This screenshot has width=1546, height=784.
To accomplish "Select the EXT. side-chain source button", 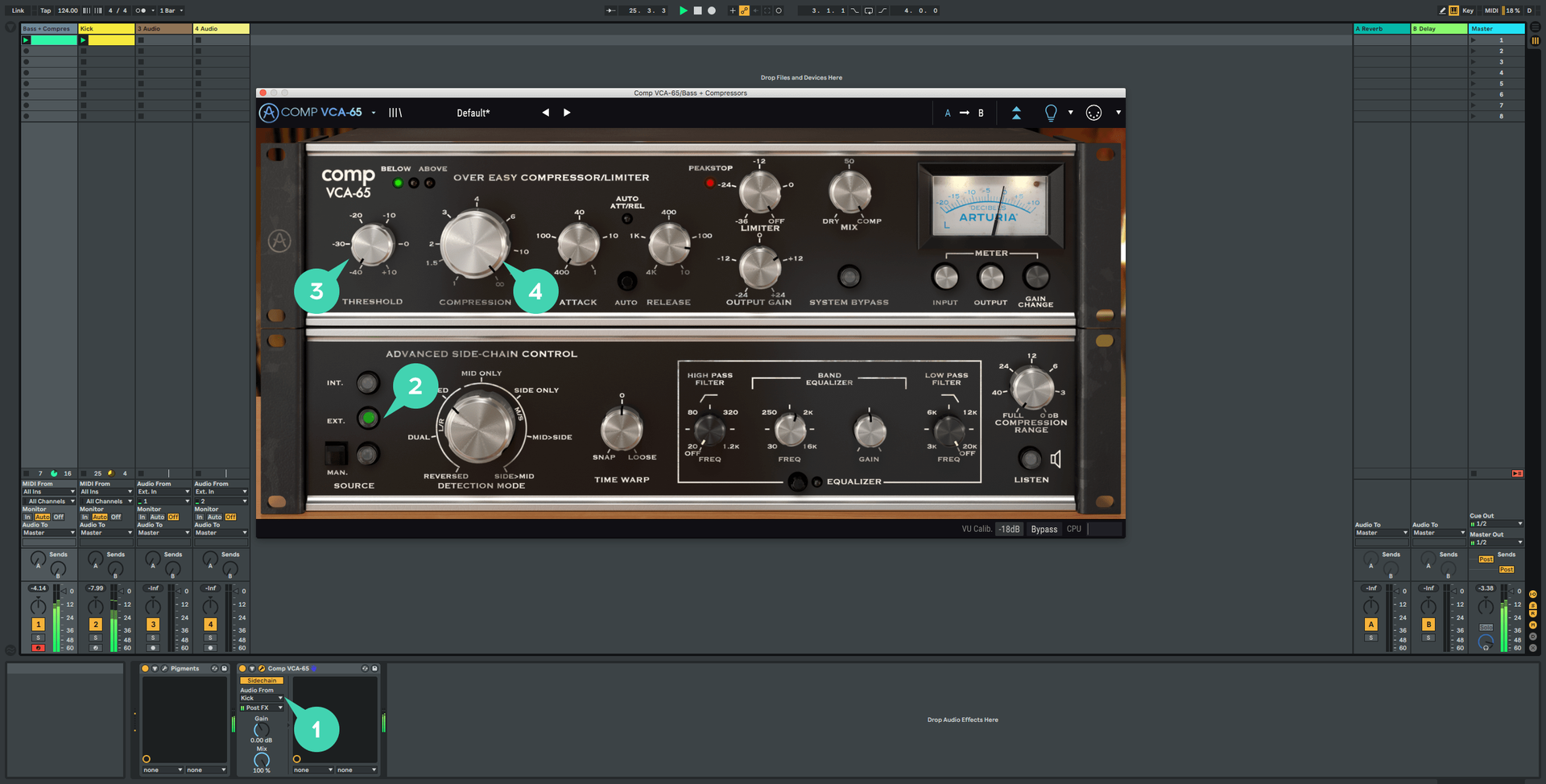I will (368, 418).
